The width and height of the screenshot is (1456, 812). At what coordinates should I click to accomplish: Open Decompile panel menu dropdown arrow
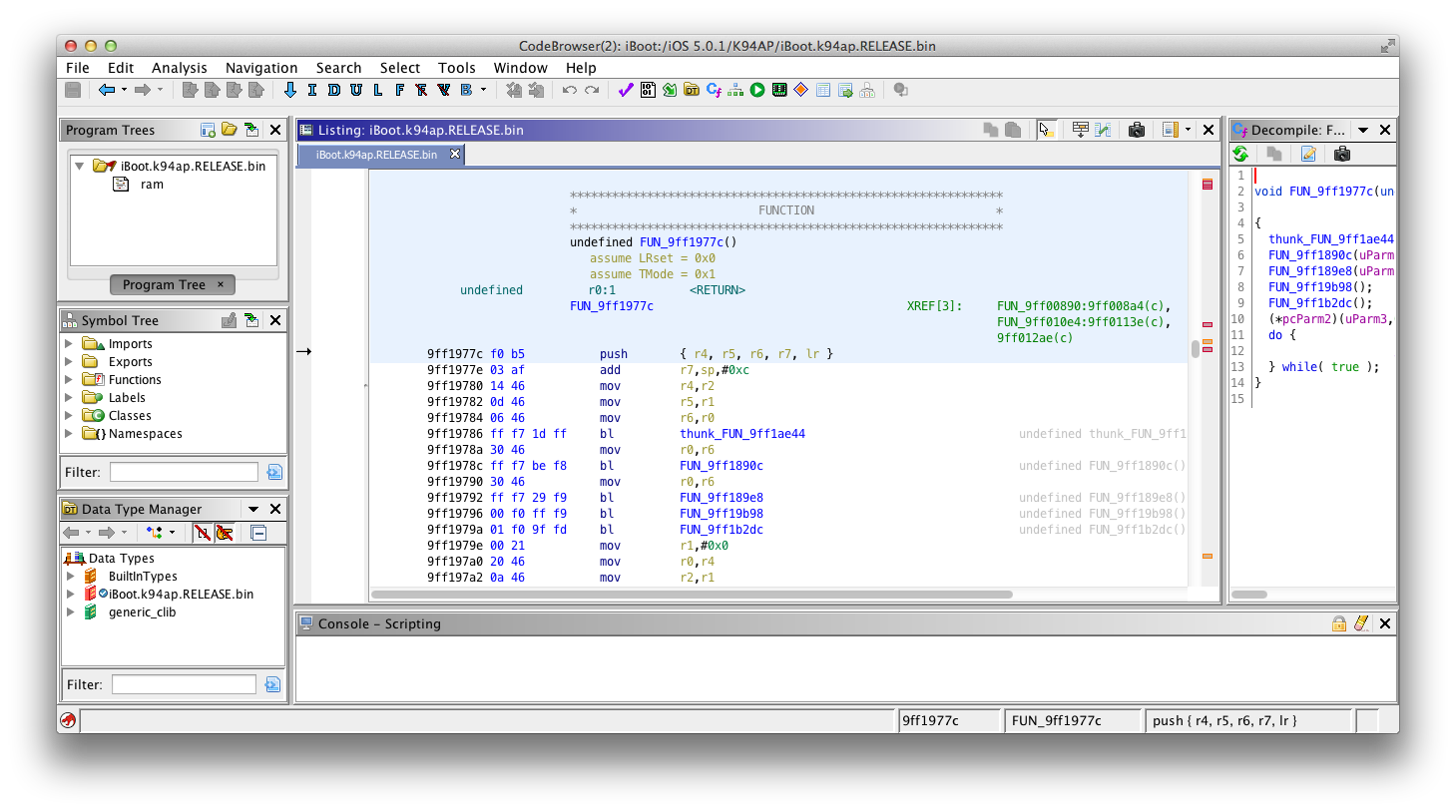point(1363,130)
